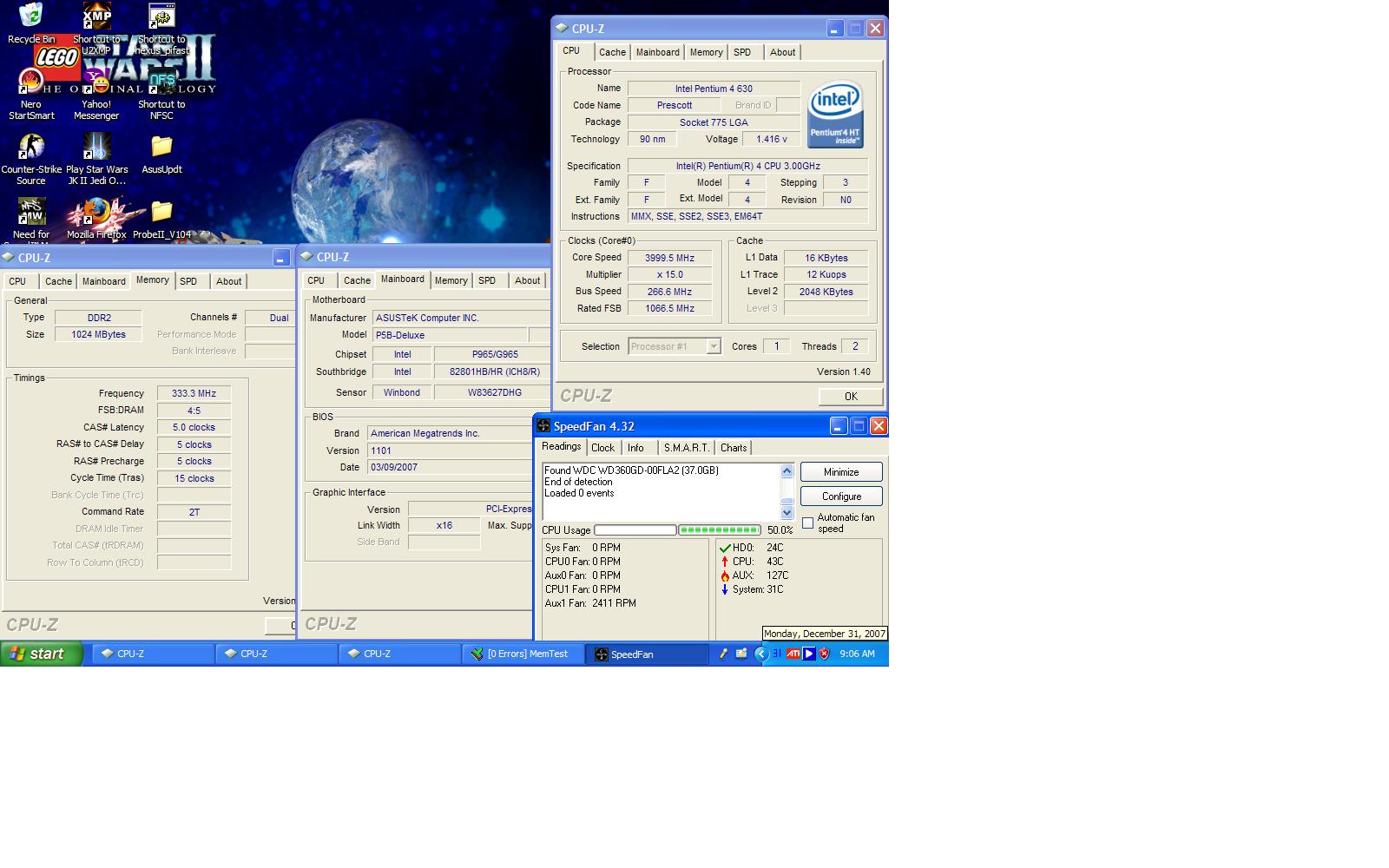Image resolution: width=1389 pixels, height=868 pixels.
Task: Click the P5B-Deluxe model field
Action: (x=450, y=335)
